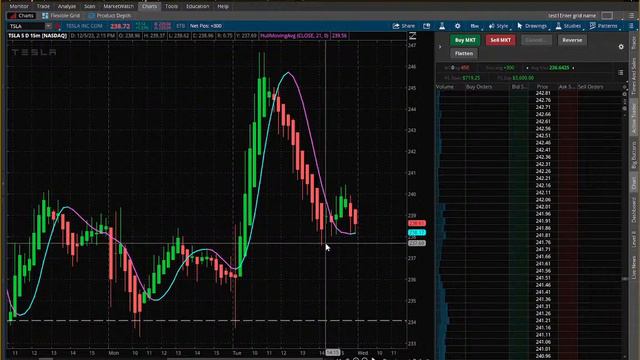Click the grid name input field

point(572,16)
